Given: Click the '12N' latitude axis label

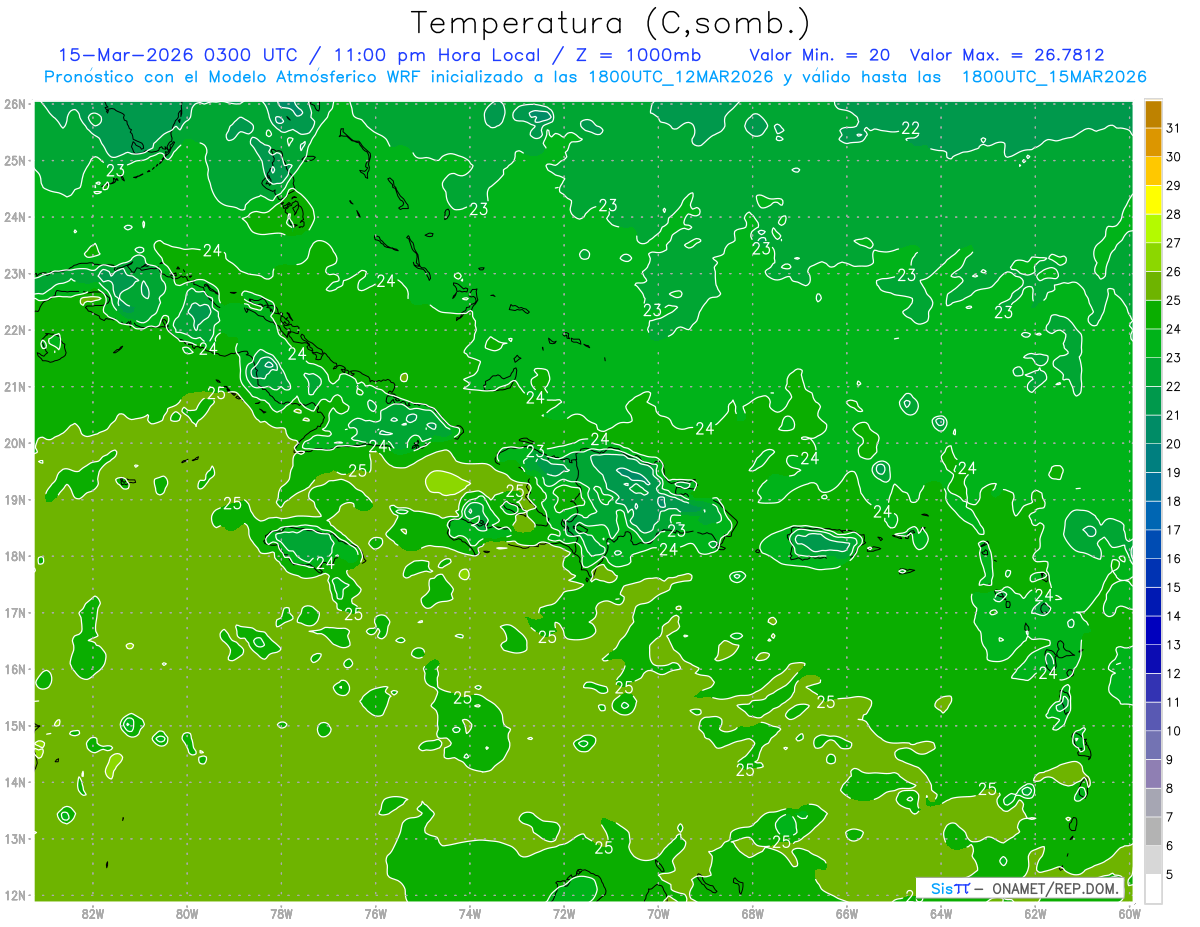Looking at the screenshot, I should coord(14,895).
